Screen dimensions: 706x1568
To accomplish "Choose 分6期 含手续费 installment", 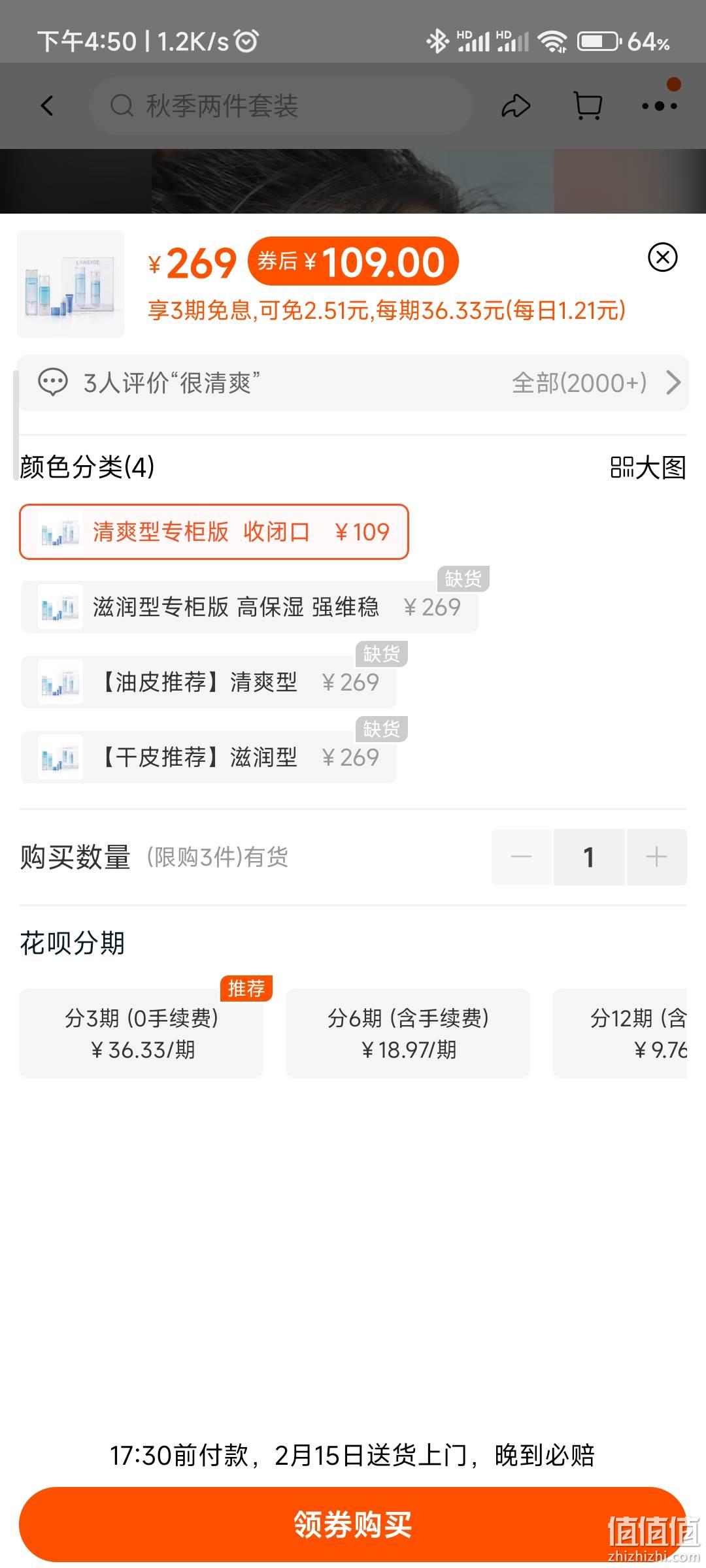I will click(x=408, y=1034).
